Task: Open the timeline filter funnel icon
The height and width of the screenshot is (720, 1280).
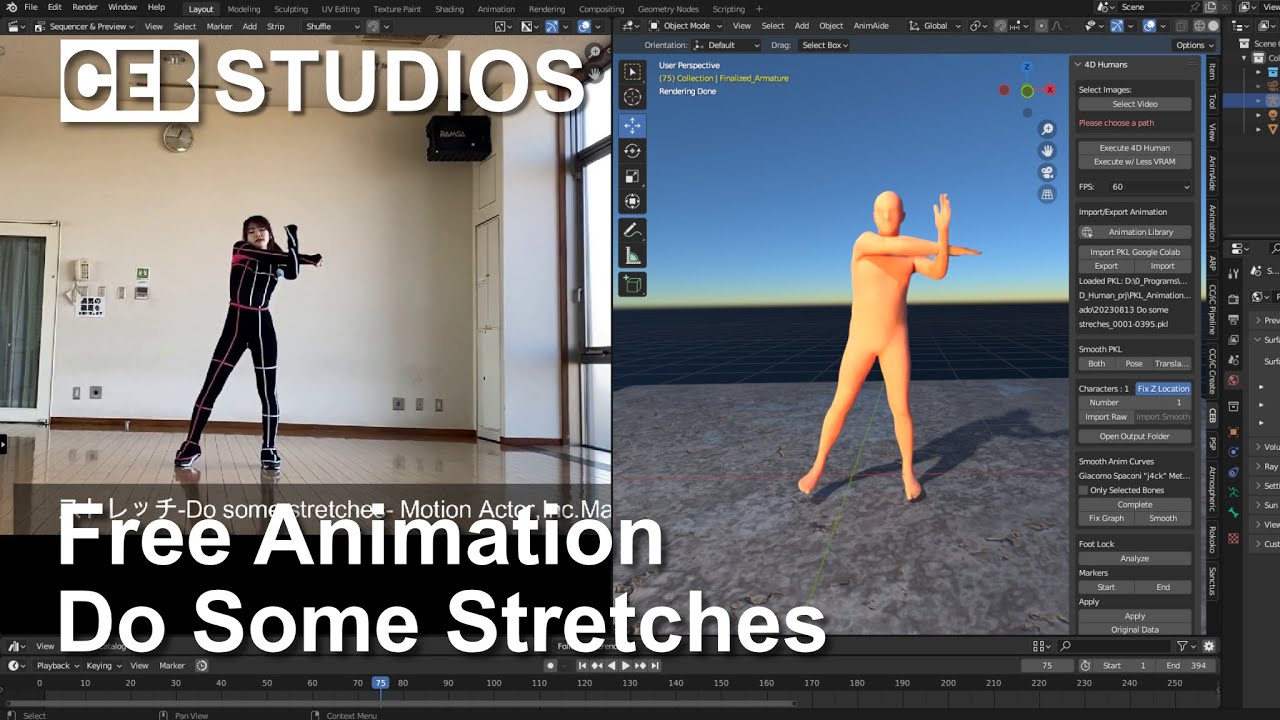Action: [x=1182, y=647]
